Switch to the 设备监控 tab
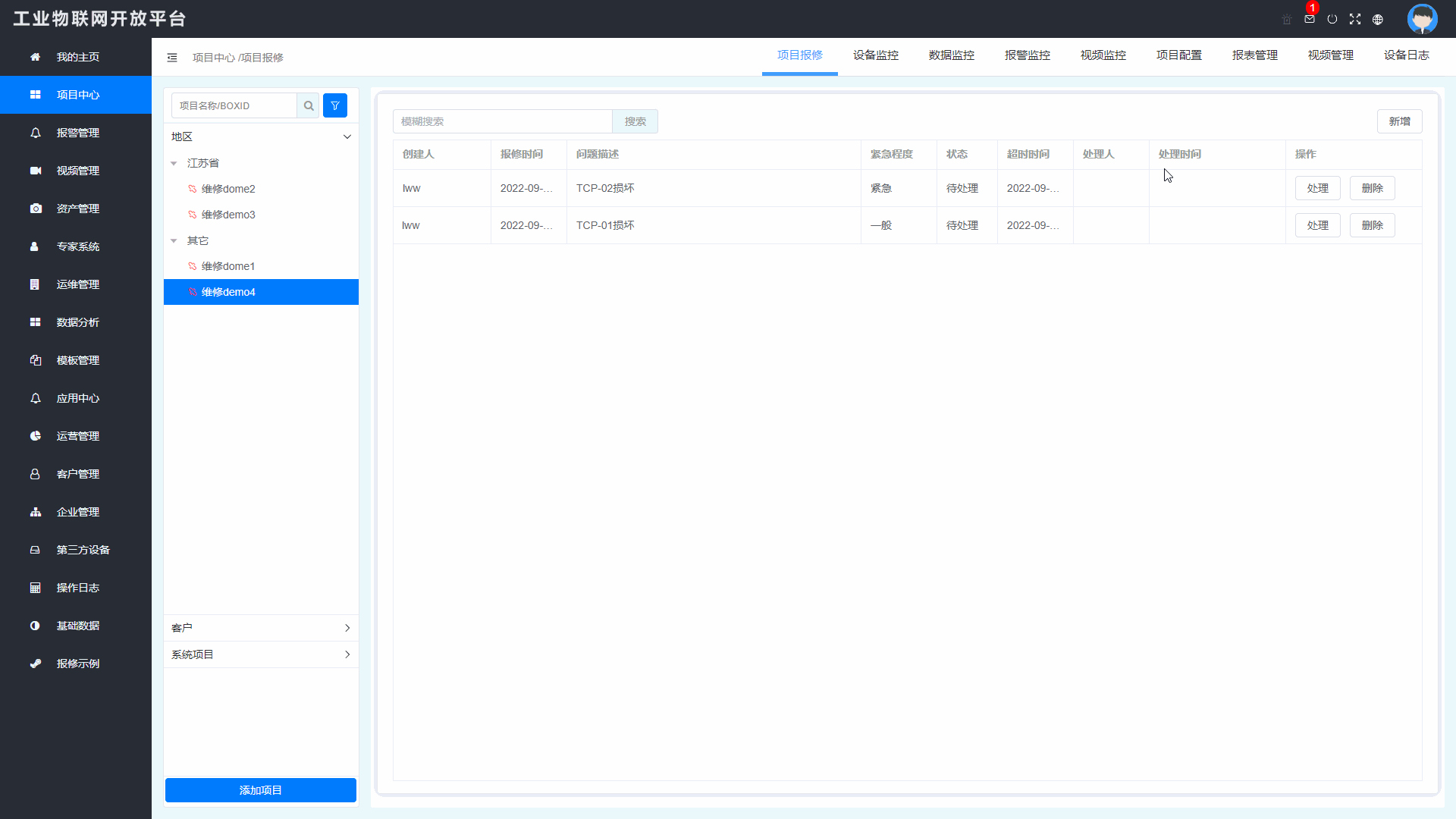The height and width of the screenshot is (819, 1456). [875, 55]
